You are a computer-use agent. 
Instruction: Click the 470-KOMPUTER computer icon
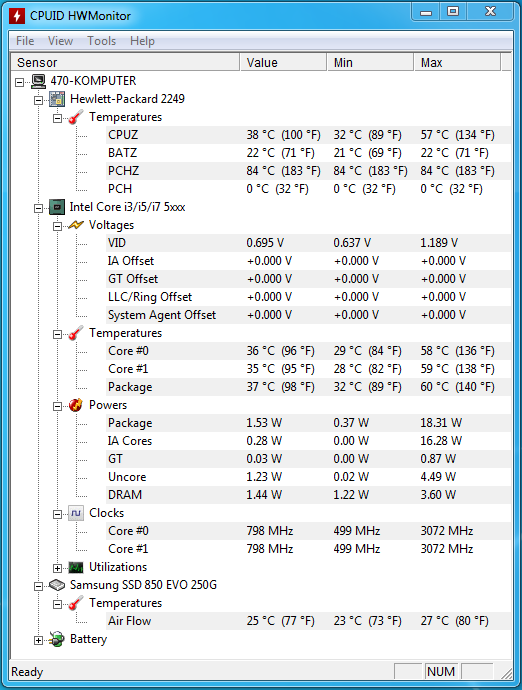pos(38,81)
